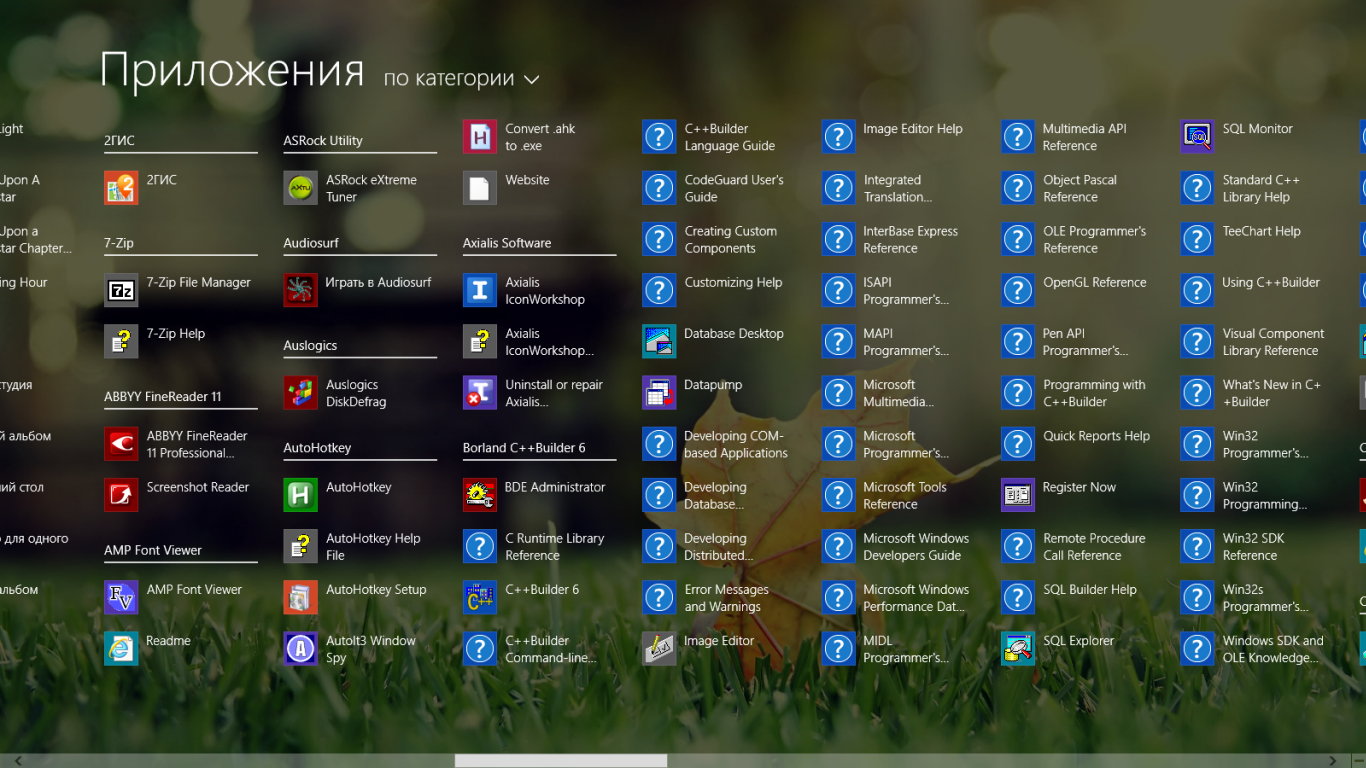Select OpenGL Reference text
This screenshot has height=768, width=1366.
point(1095,283)
